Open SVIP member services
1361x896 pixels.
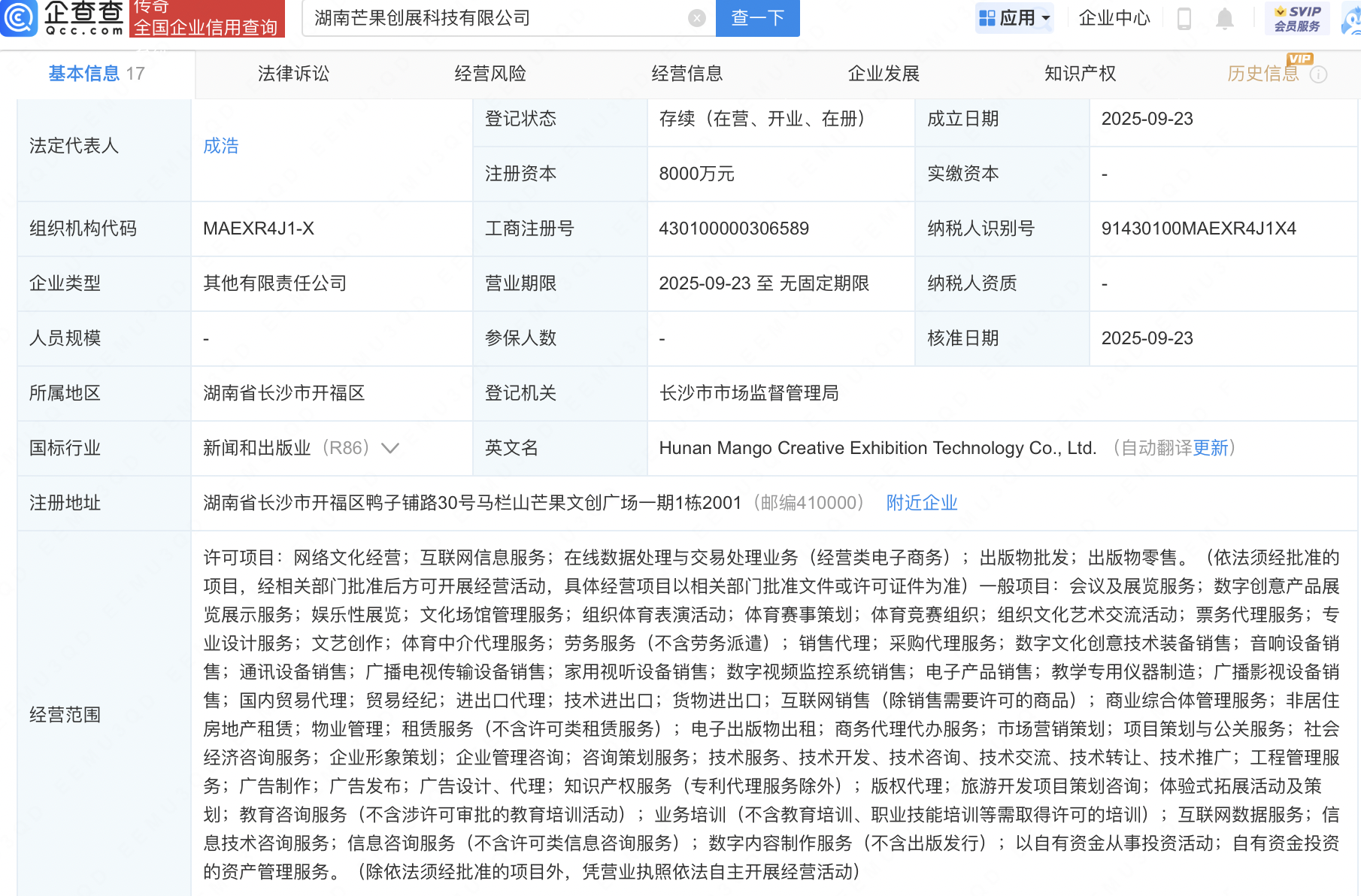tap(1297, 18)
